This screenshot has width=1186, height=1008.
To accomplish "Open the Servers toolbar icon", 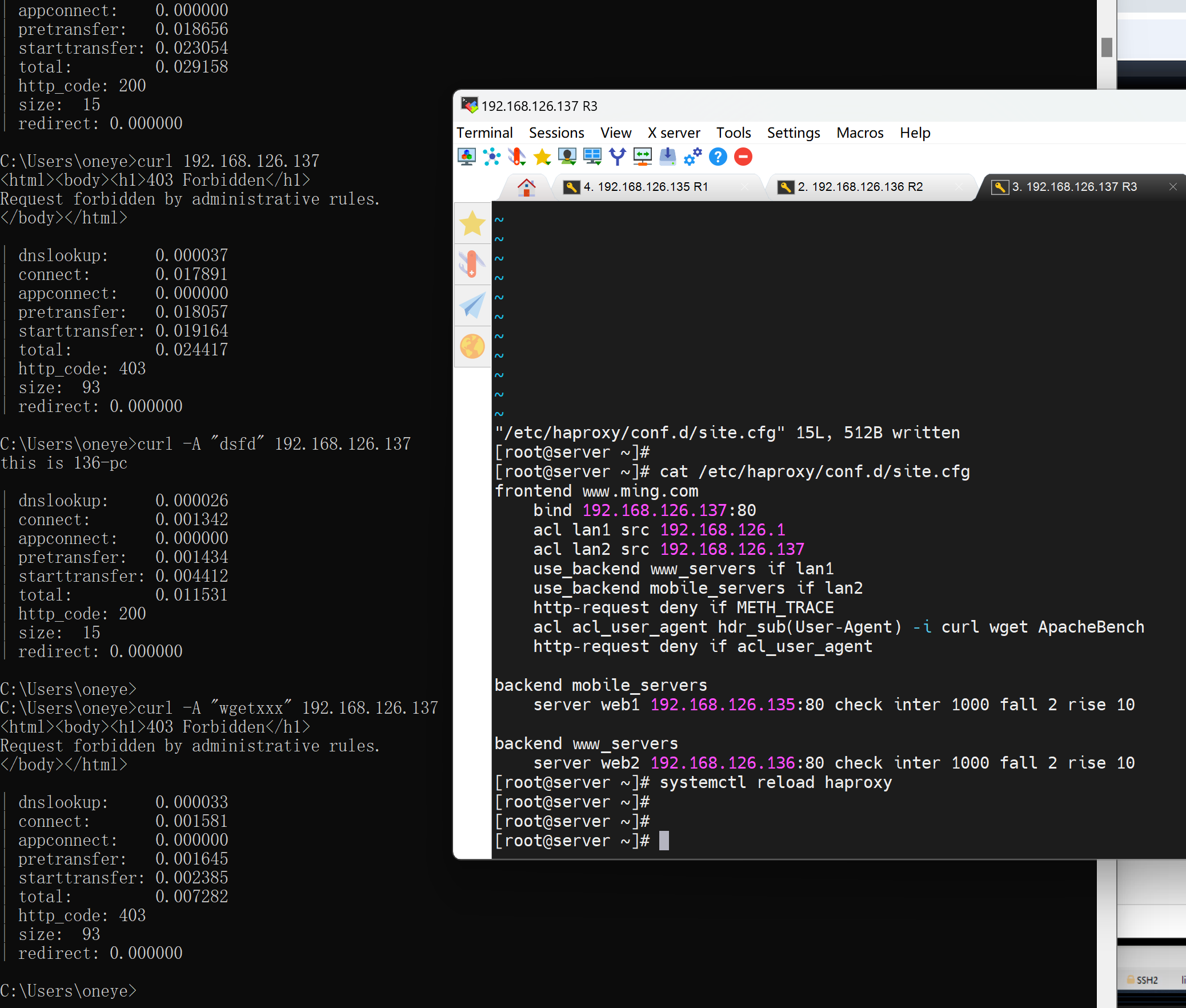I will tap(492, 157).
